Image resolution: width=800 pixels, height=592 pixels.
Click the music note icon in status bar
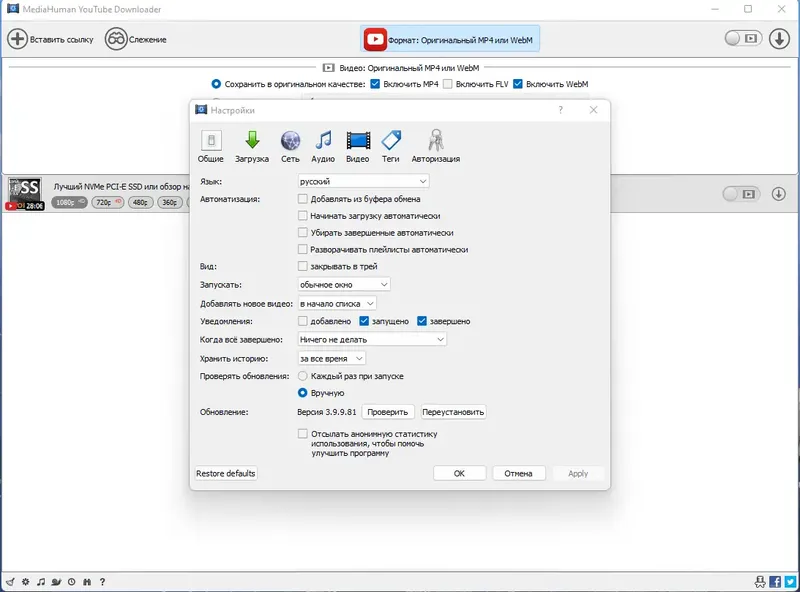[x=41, y=582]
